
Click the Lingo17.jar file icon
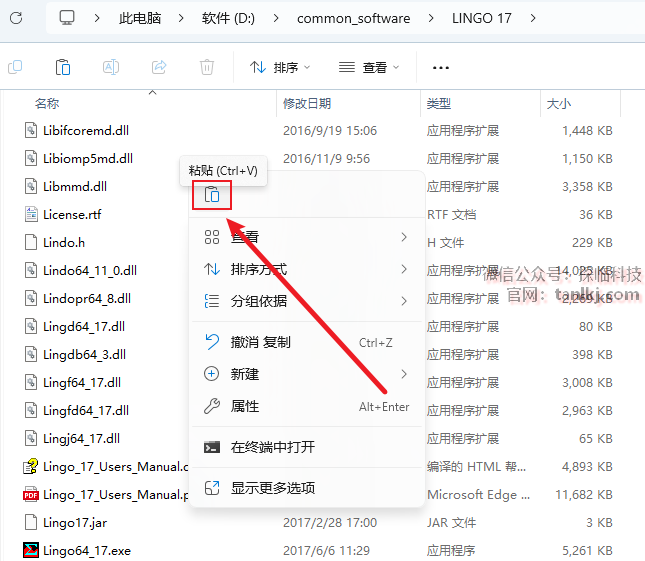(31, 522)
